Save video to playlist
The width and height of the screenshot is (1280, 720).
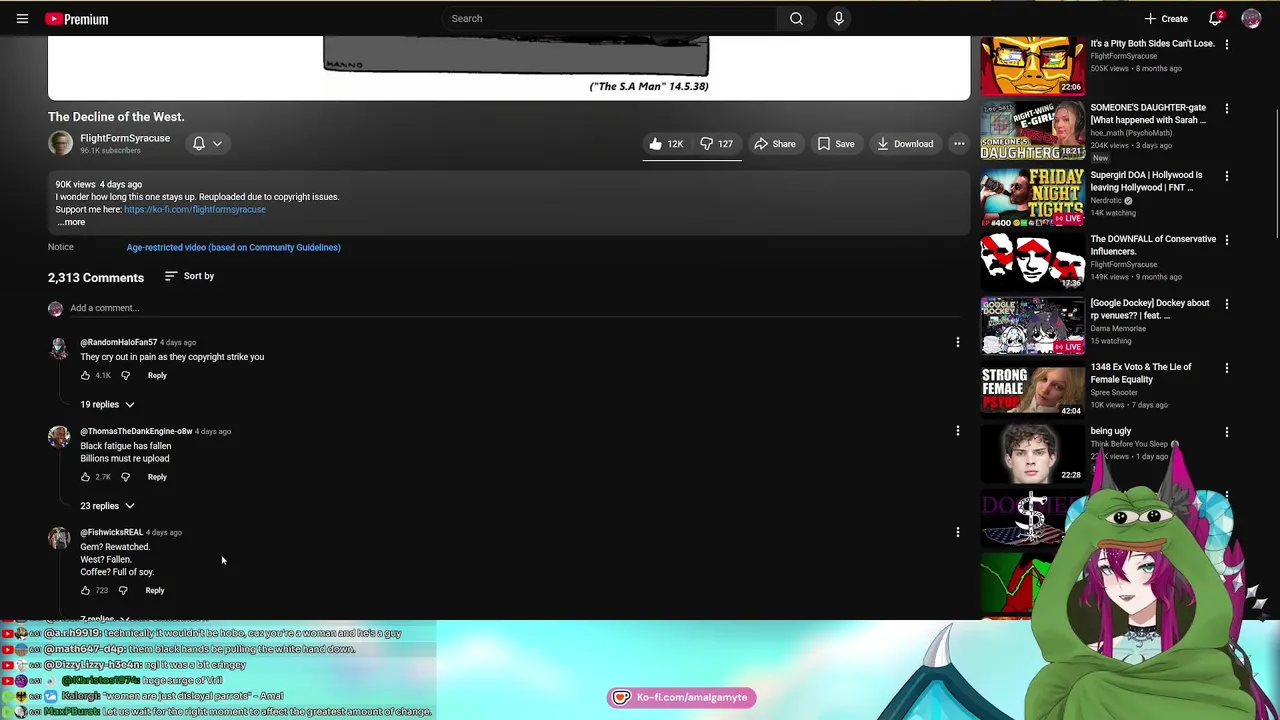(x=836, y=144)
